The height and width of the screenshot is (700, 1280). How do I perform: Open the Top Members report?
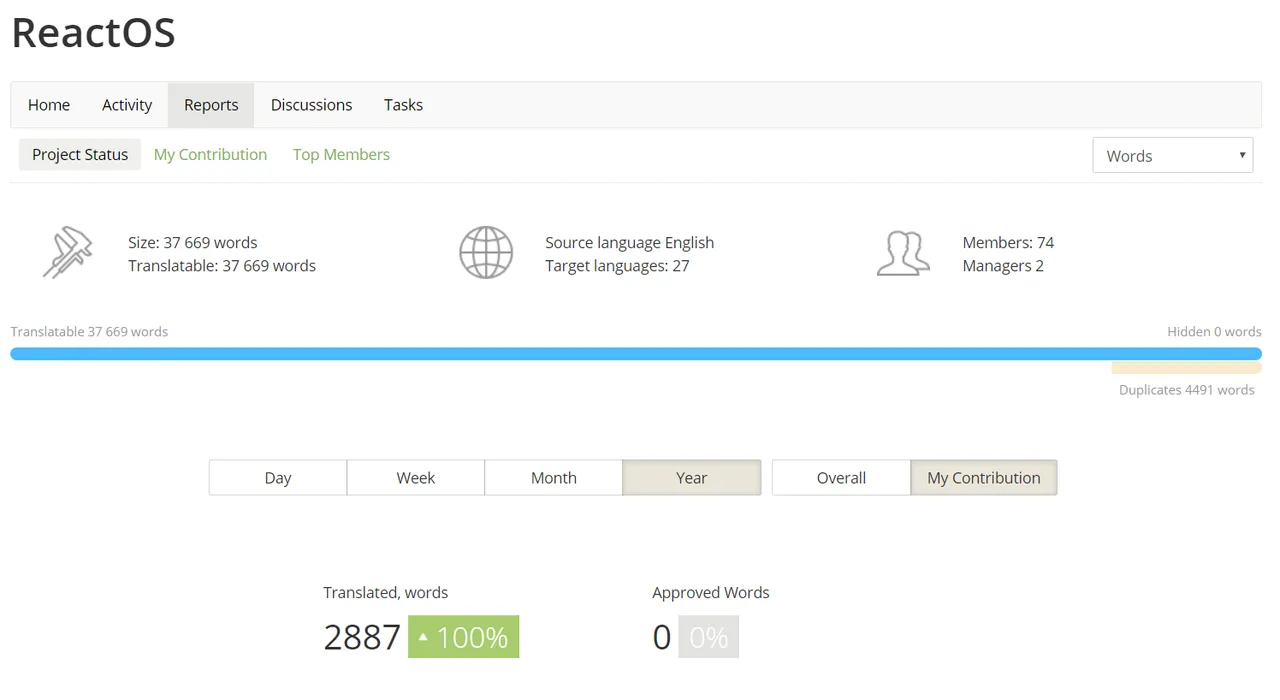coord(341,155)
